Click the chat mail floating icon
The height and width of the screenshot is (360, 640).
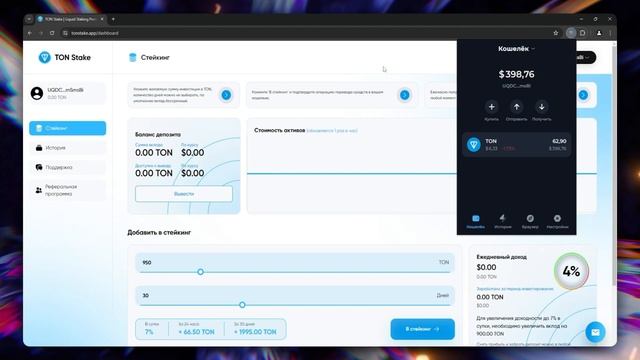click(595, 332)
